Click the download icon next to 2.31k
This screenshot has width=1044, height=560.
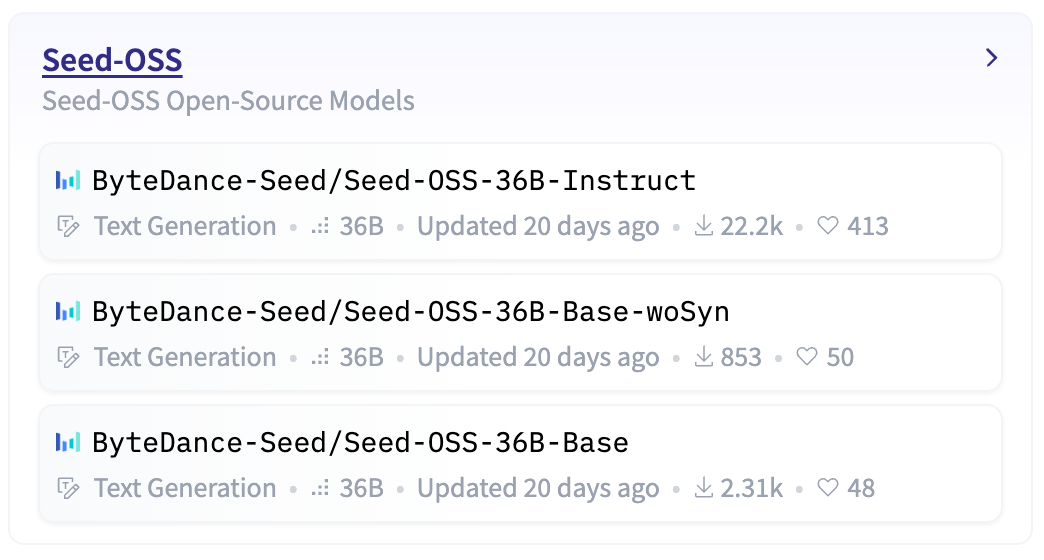[704, 489]
